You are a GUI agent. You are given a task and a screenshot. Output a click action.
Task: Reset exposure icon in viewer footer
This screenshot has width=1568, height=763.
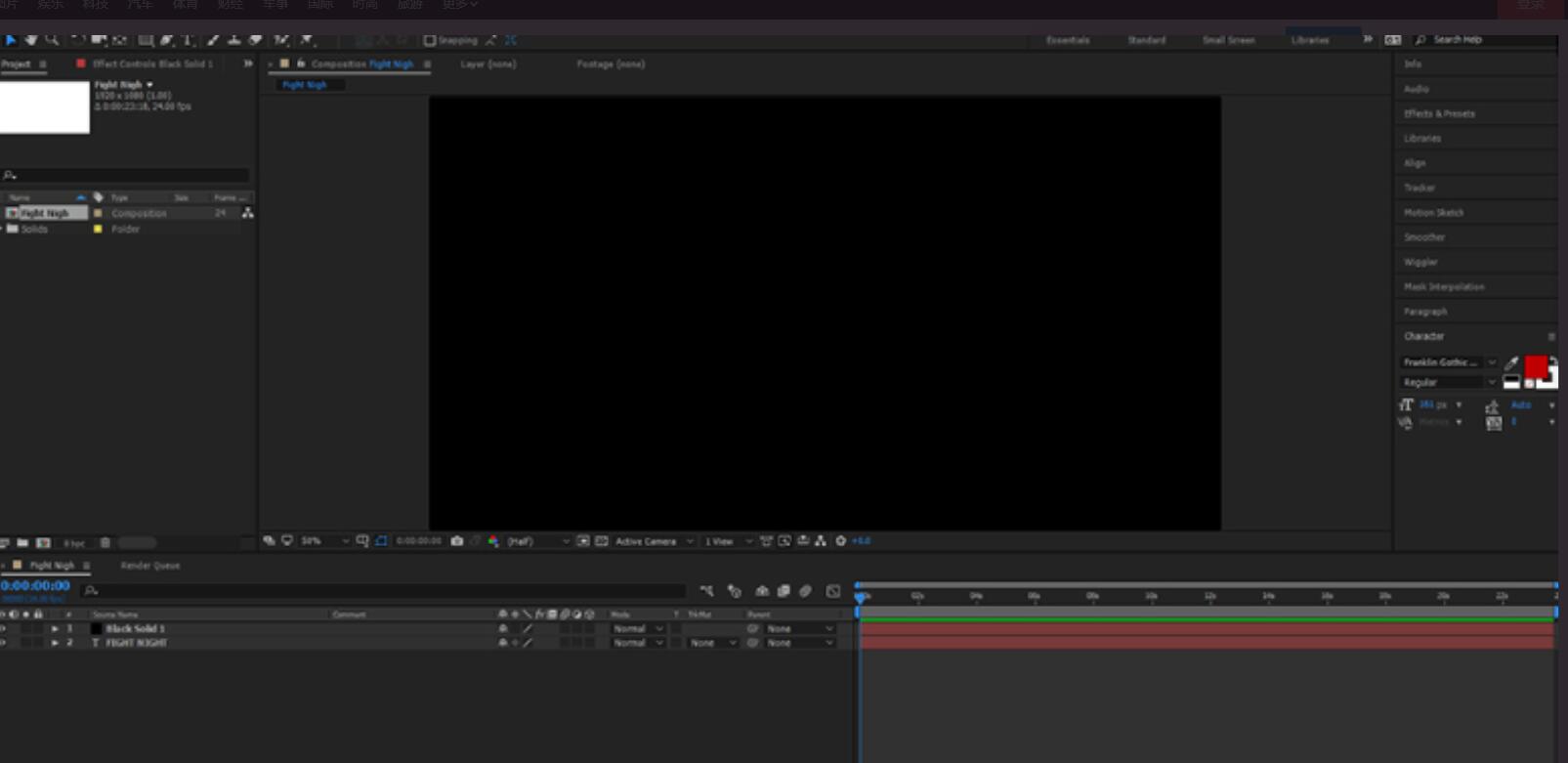840,541
